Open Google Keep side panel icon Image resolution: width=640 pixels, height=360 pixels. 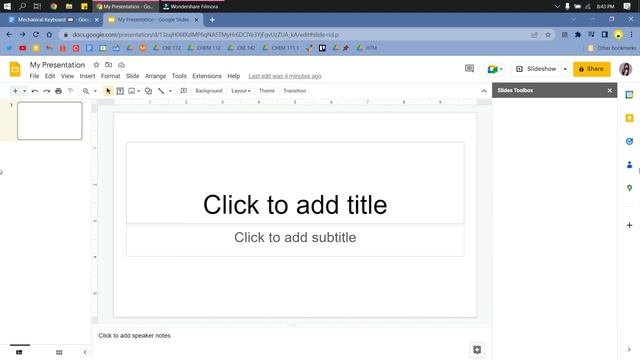pyautogui.click(x=629, y=118)
